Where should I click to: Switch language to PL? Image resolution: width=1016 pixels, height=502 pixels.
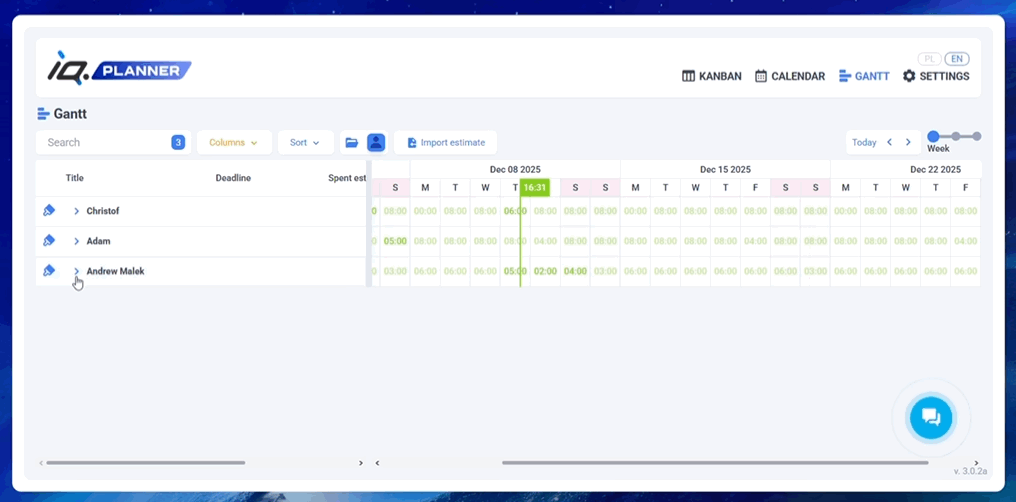point(930,59)
